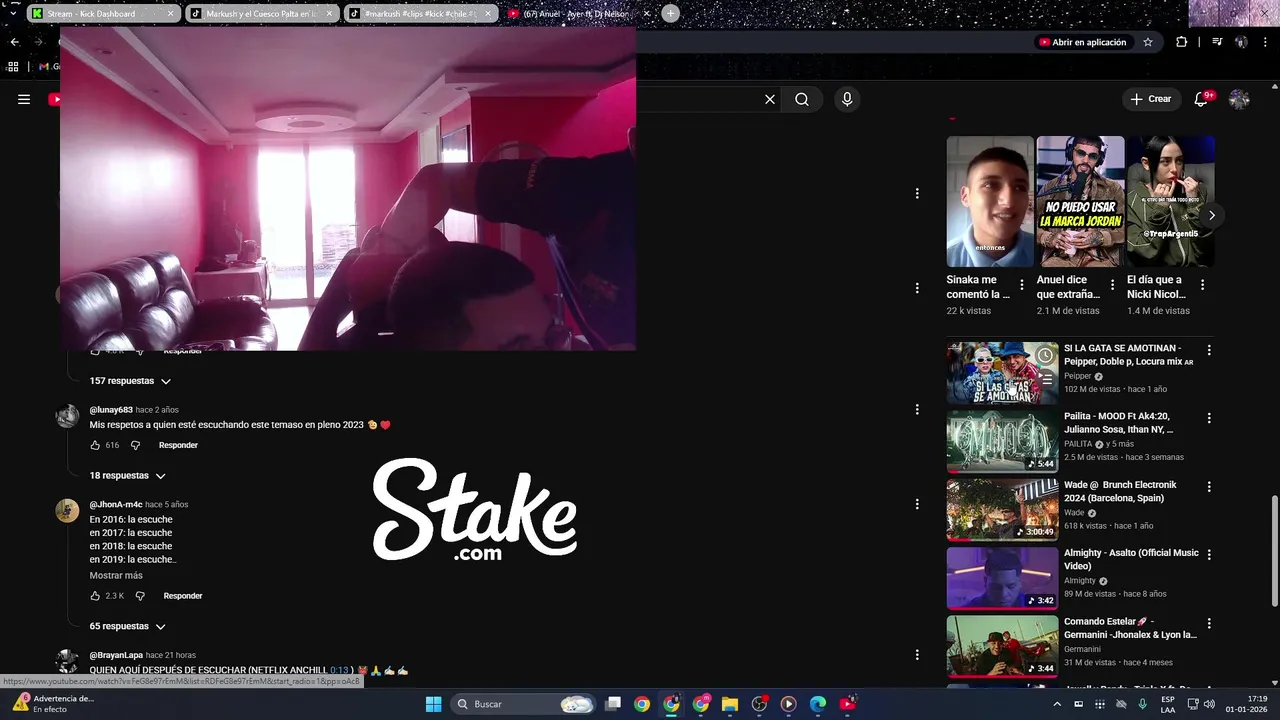Click the Crear button
The image size is (1280, 720).
coord(1150,99)
